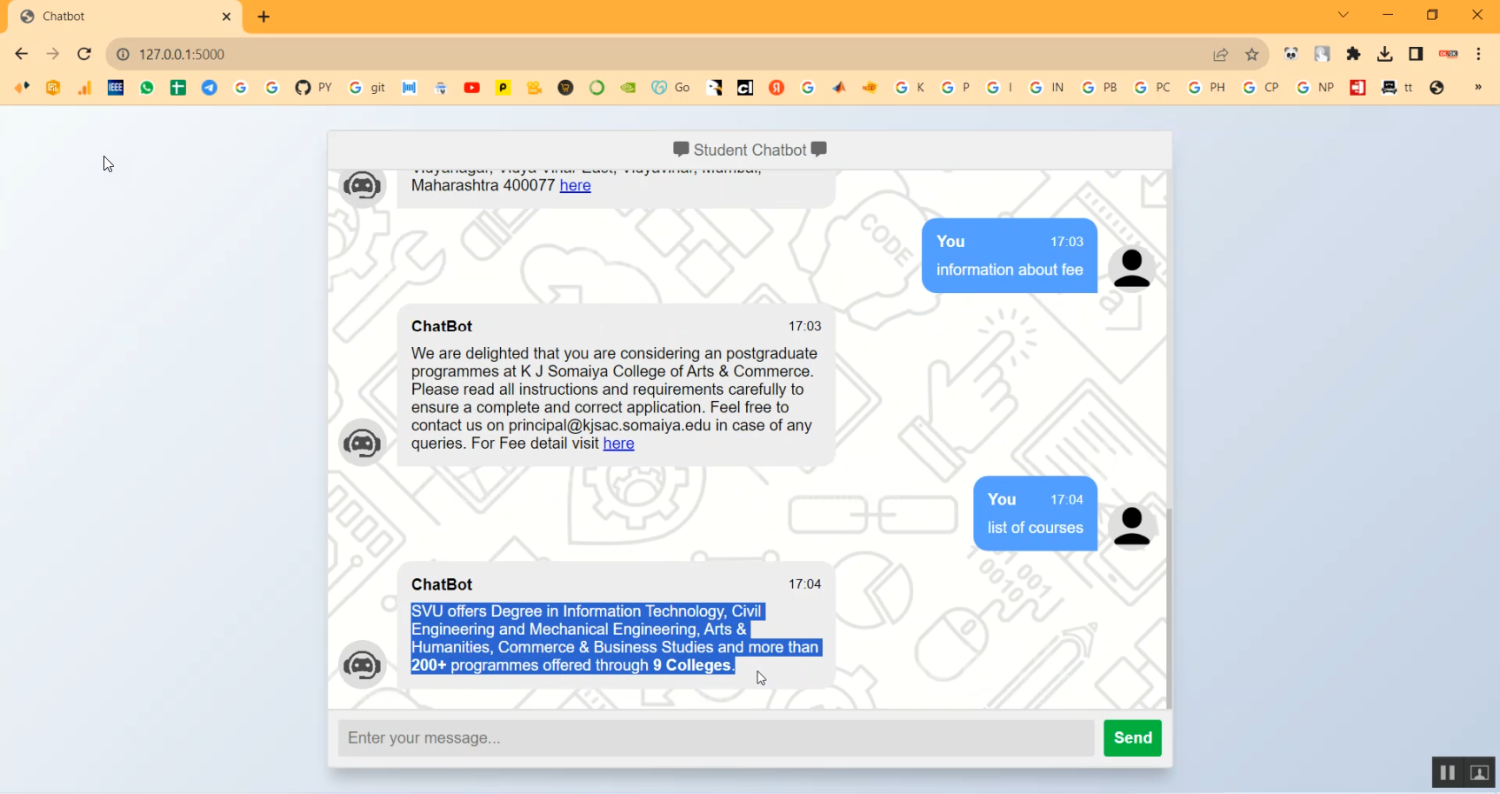Click the bot avatar beside the fee reply
Screen dimensions: 1500x794
(362, 443)
